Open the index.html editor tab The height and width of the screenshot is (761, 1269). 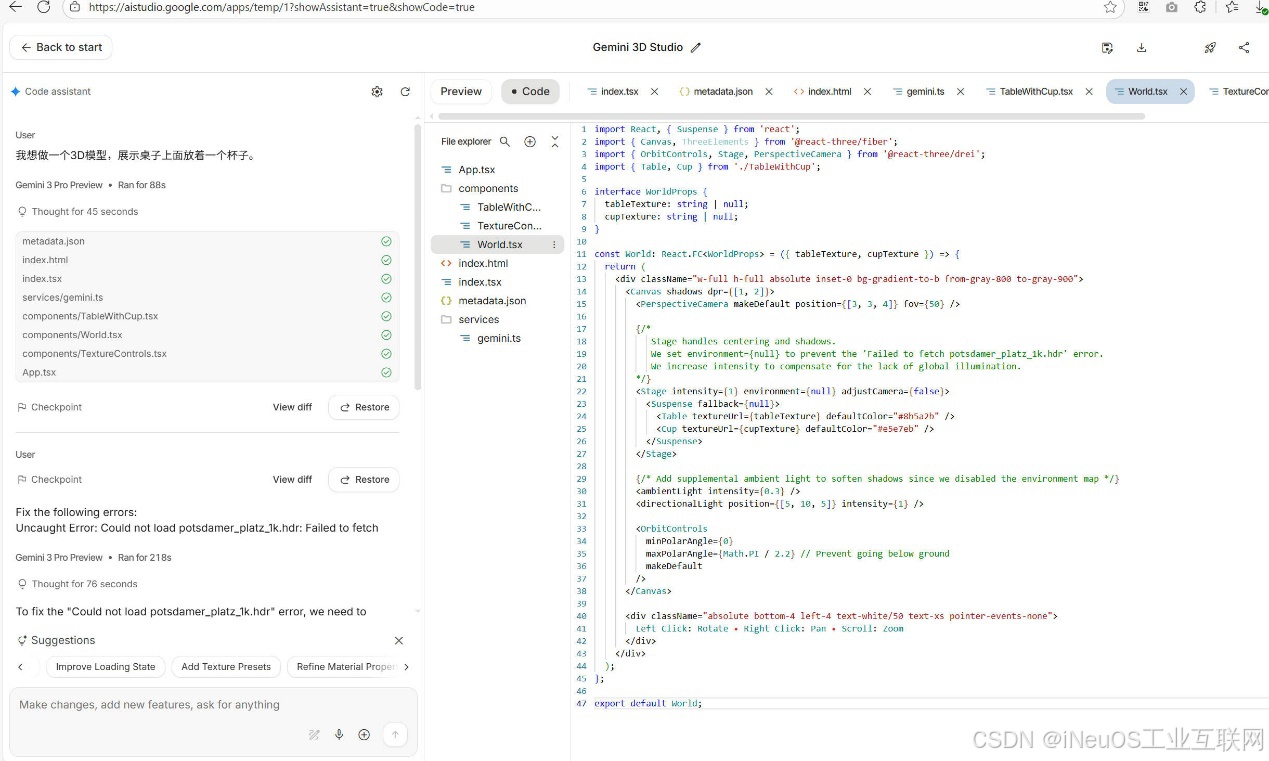(x=829, y=91)
